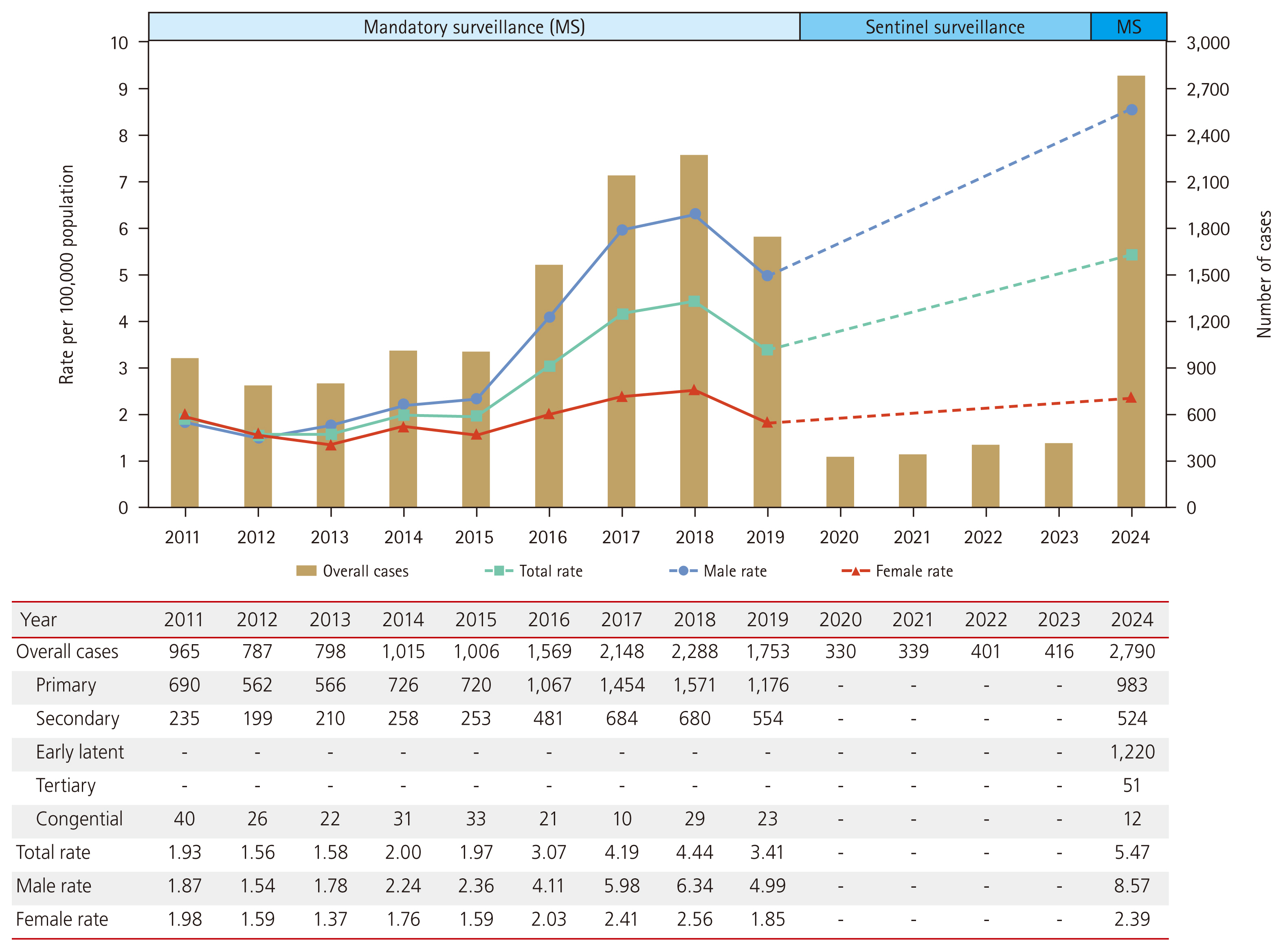Click the Male rate circle marker at 2018
The width and height of the screenshot is (1283, 952).
coord(694,214)
